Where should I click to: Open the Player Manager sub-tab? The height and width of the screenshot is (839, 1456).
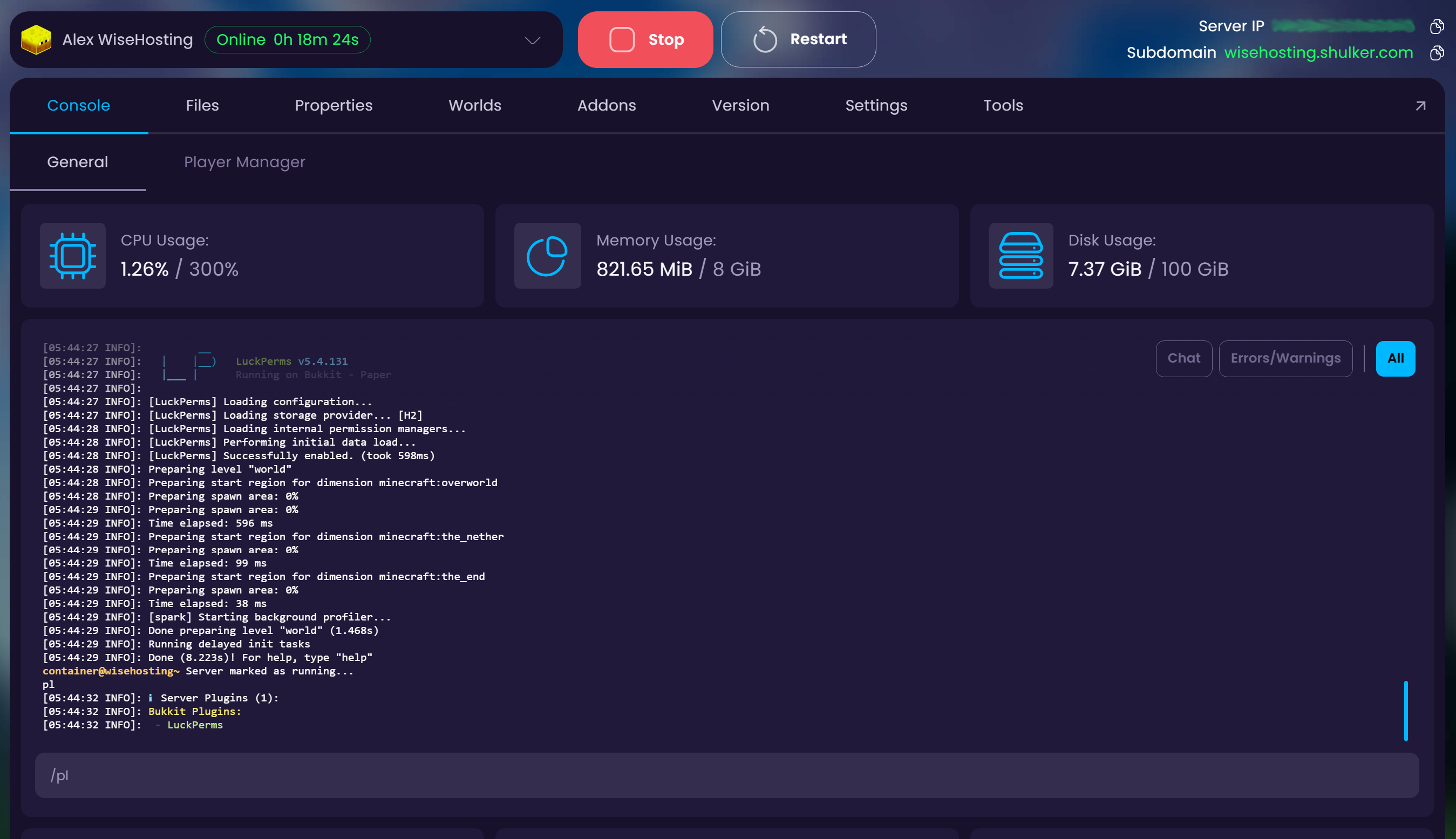point(244,162)
